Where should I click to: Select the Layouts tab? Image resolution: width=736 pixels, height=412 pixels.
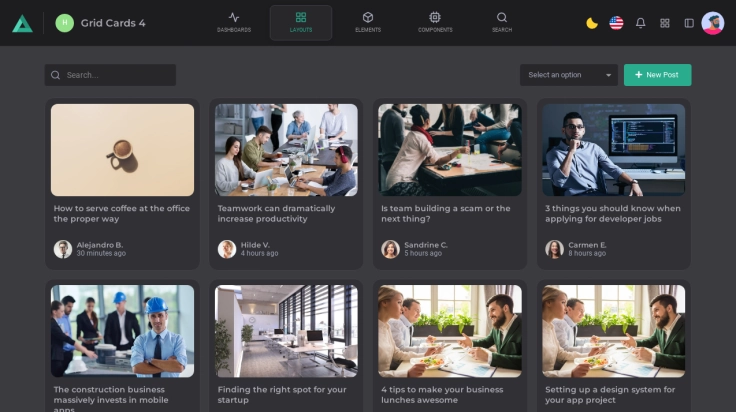[301, 22]
